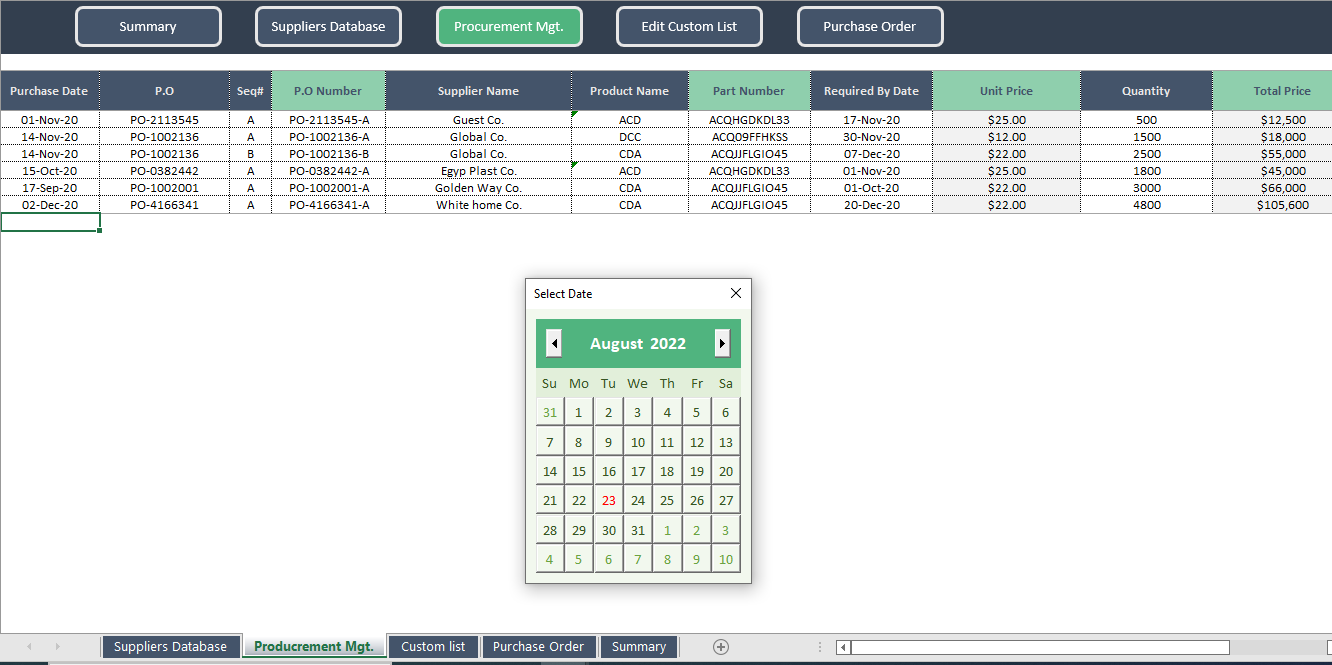The width and height of the screenshot is (1332, 665).
Task: Switch to the Custom list sheet tab
Action: coord(433,646)
